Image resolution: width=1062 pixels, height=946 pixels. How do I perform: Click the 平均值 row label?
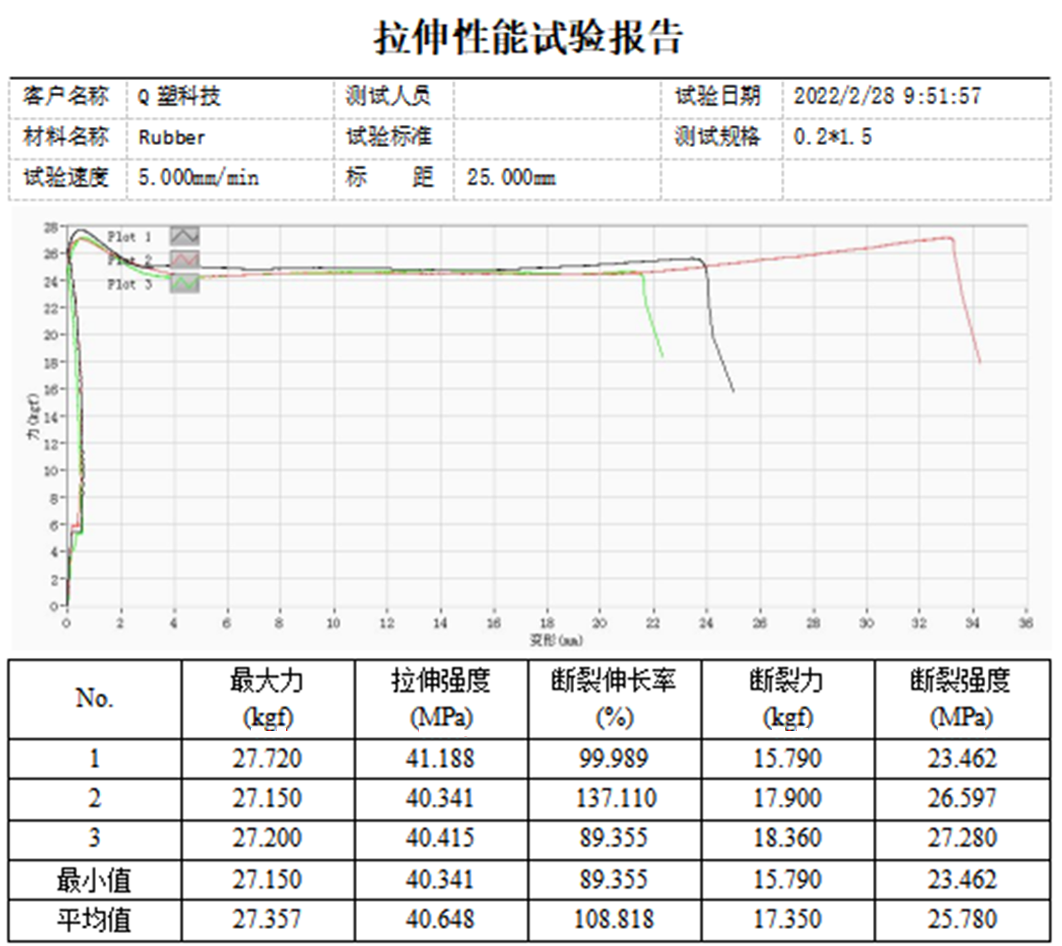(x=94, y=920)
